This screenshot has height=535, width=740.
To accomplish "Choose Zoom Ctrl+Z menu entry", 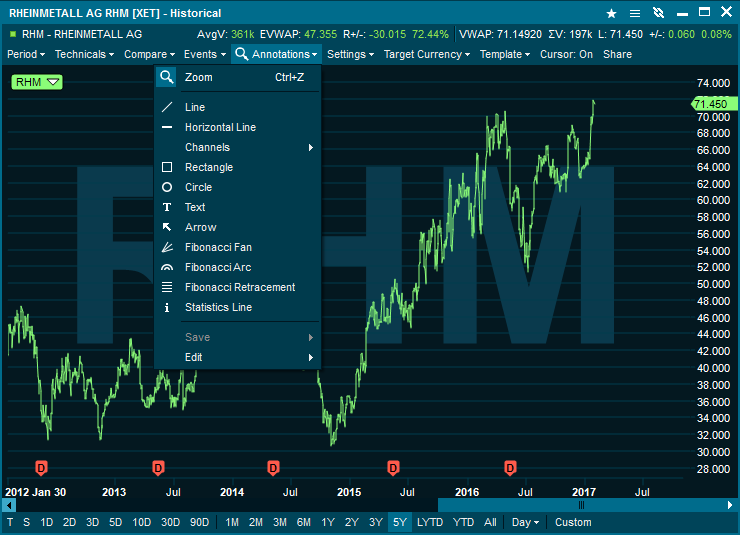I will click(x=237, y=77).
